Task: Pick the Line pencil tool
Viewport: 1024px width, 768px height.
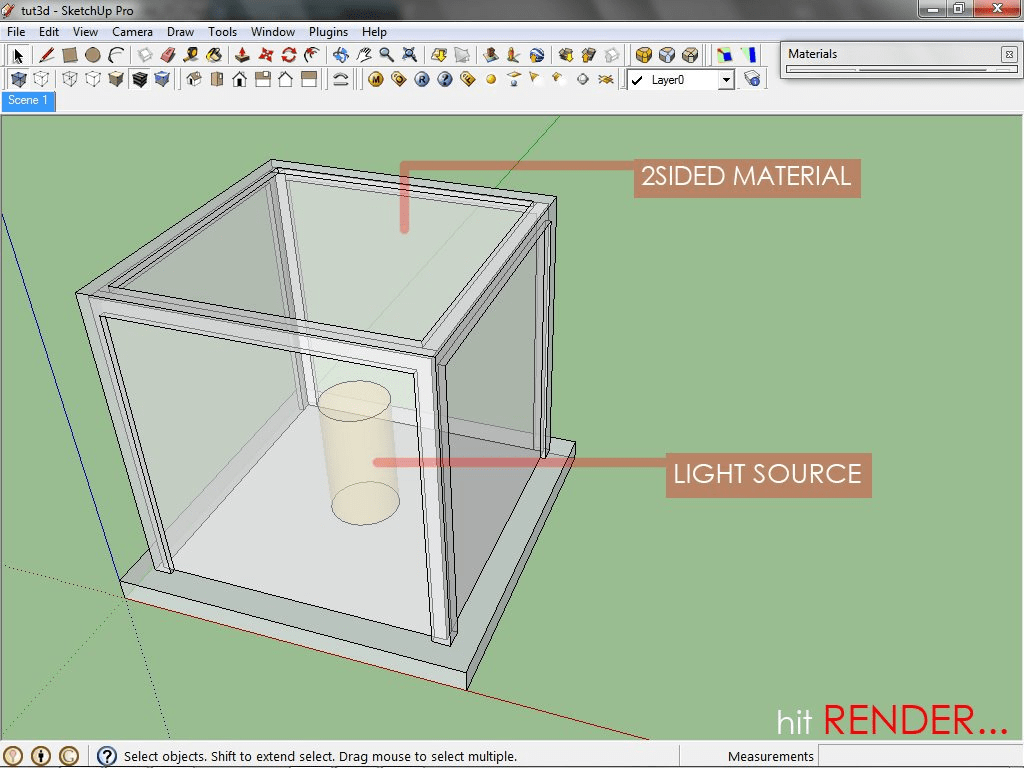Action: 46,56
